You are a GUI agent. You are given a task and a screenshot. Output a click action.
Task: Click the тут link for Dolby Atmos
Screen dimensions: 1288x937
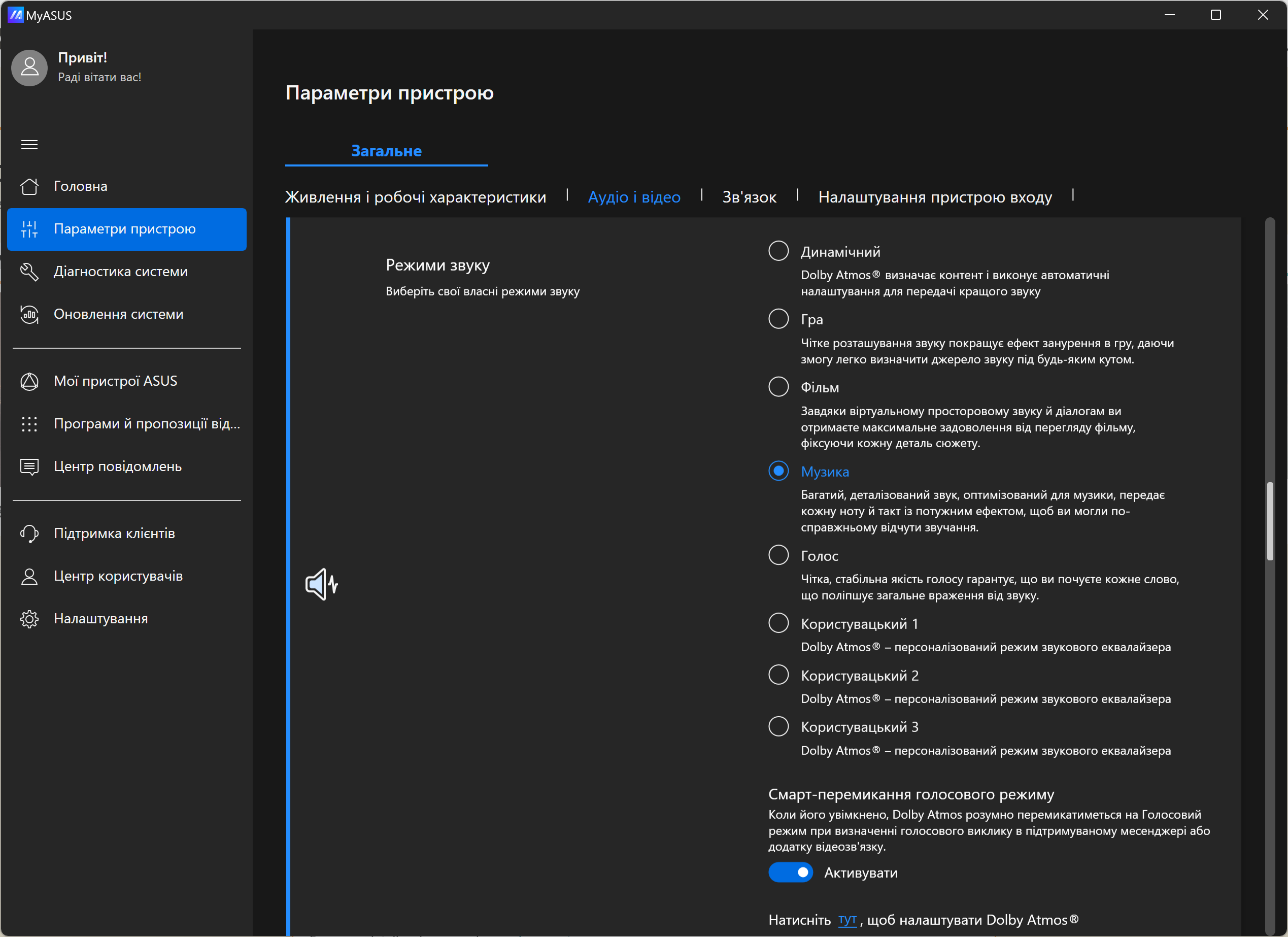pyautogui.click(x=846, y=920)
